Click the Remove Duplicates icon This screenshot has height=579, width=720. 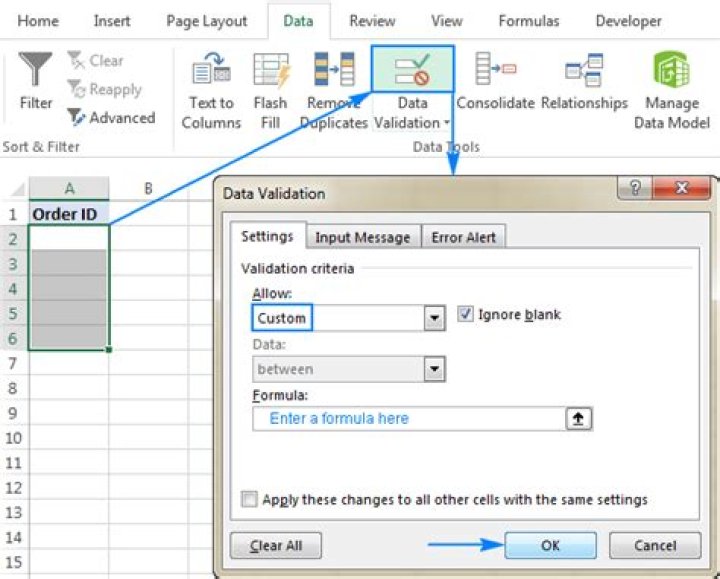pos(334,69)
